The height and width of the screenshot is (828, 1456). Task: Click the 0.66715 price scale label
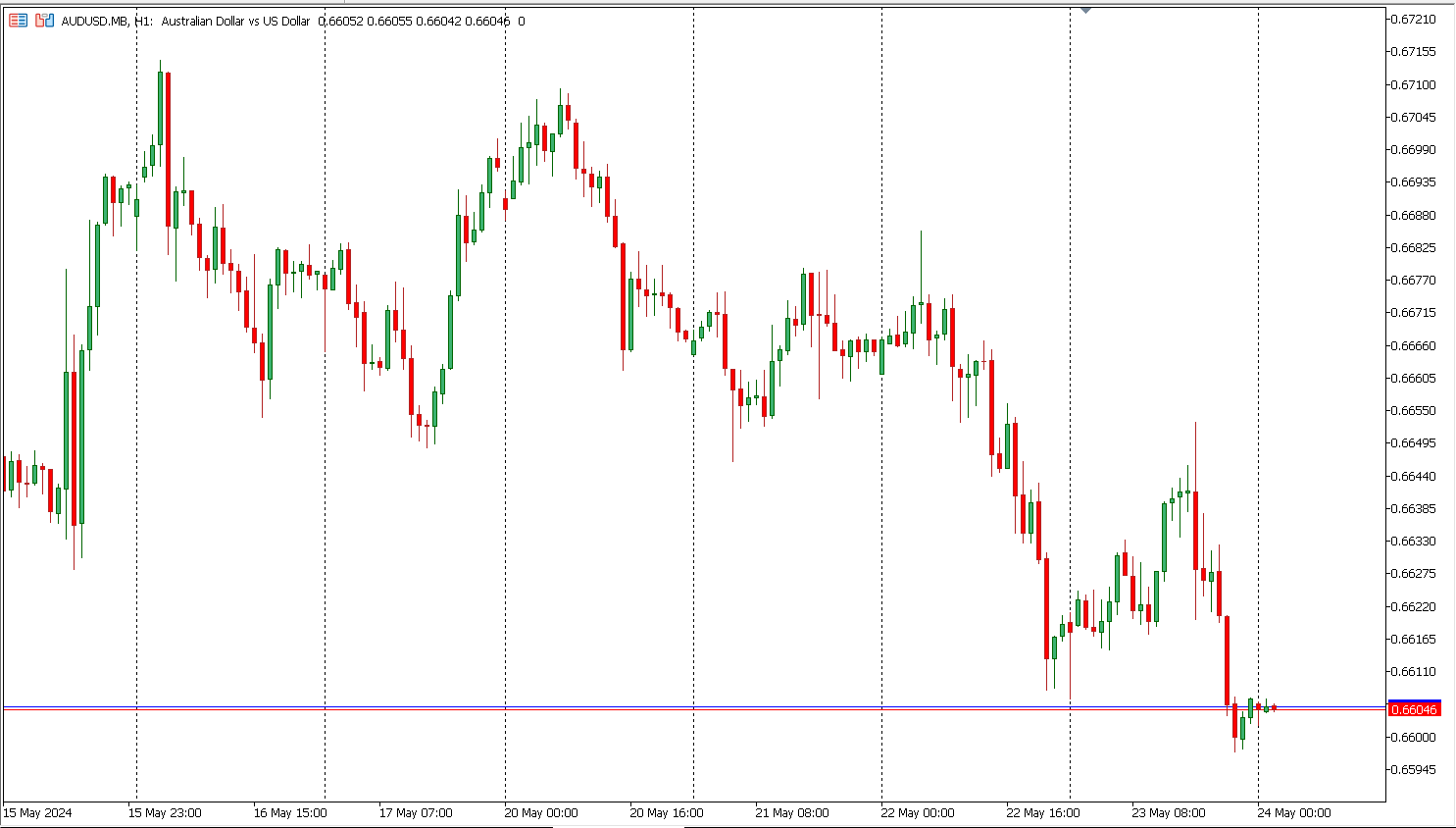(x=1414, y=313)
